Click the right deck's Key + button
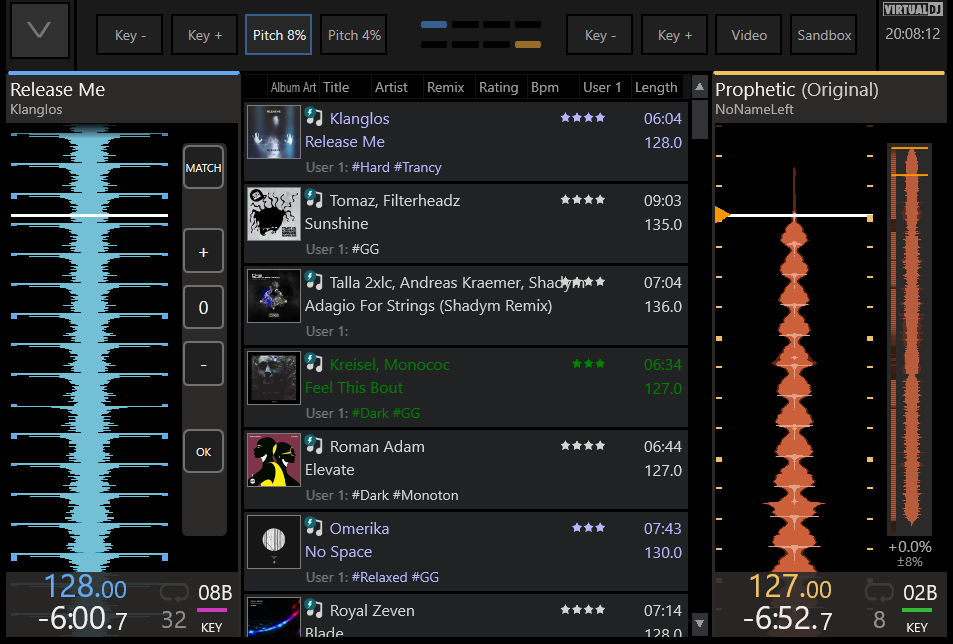The width and height of the screenshot is (953, 644). click(x=675, y=35)
